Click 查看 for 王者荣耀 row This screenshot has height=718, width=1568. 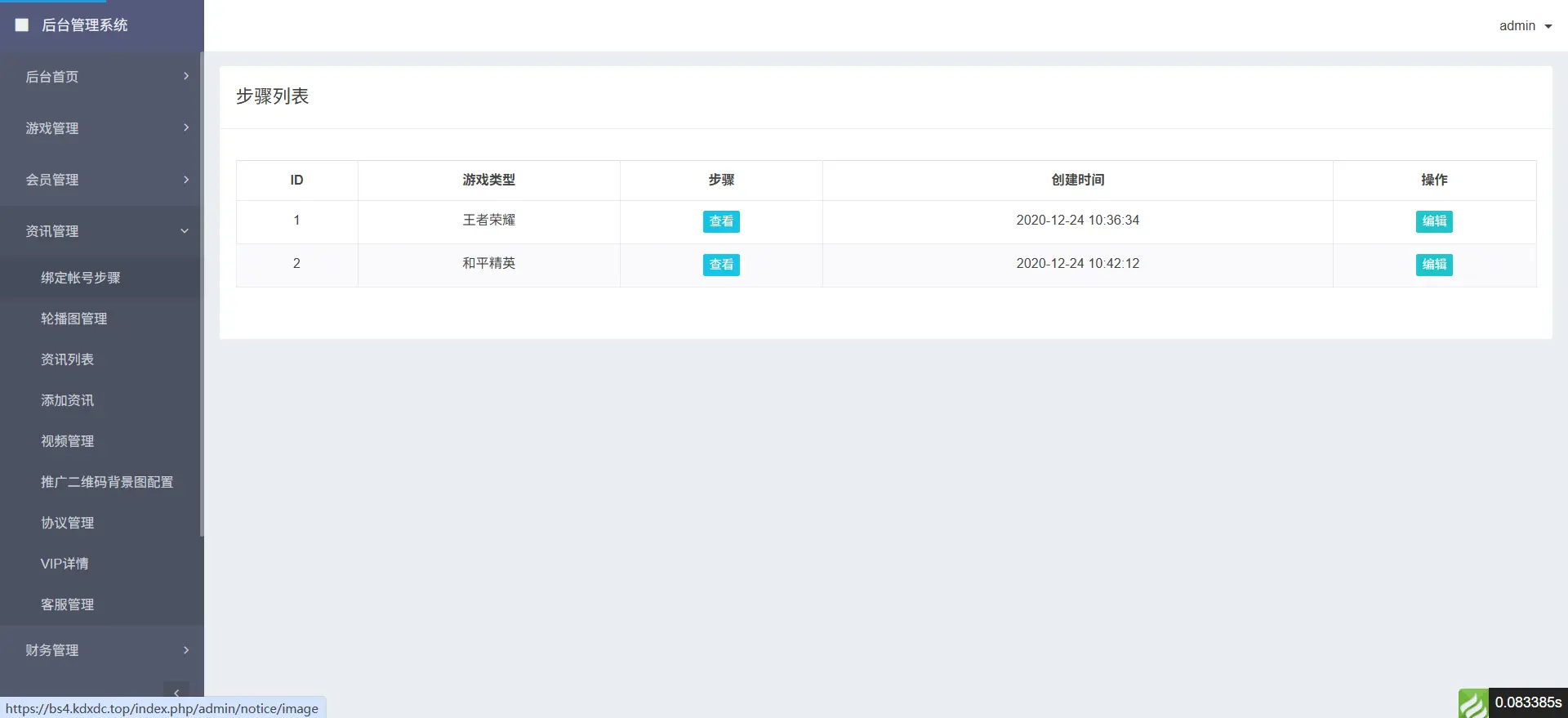[721, 221]
